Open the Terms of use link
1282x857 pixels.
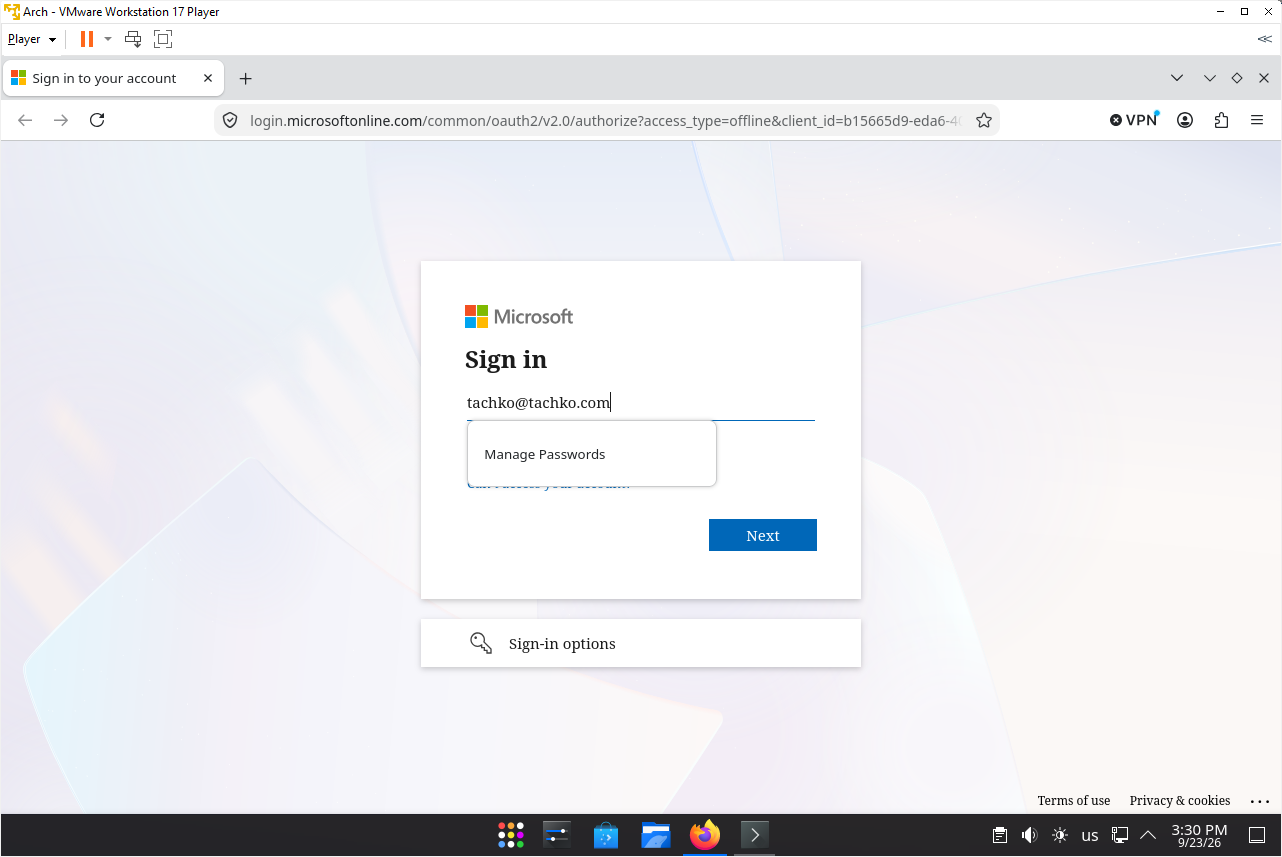pyautogui.click(x=1074, y=801)
